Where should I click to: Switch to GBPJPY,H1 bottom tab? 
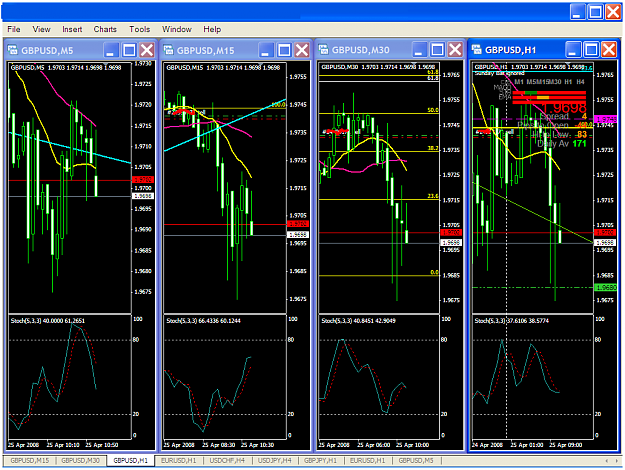pos(320,460)
